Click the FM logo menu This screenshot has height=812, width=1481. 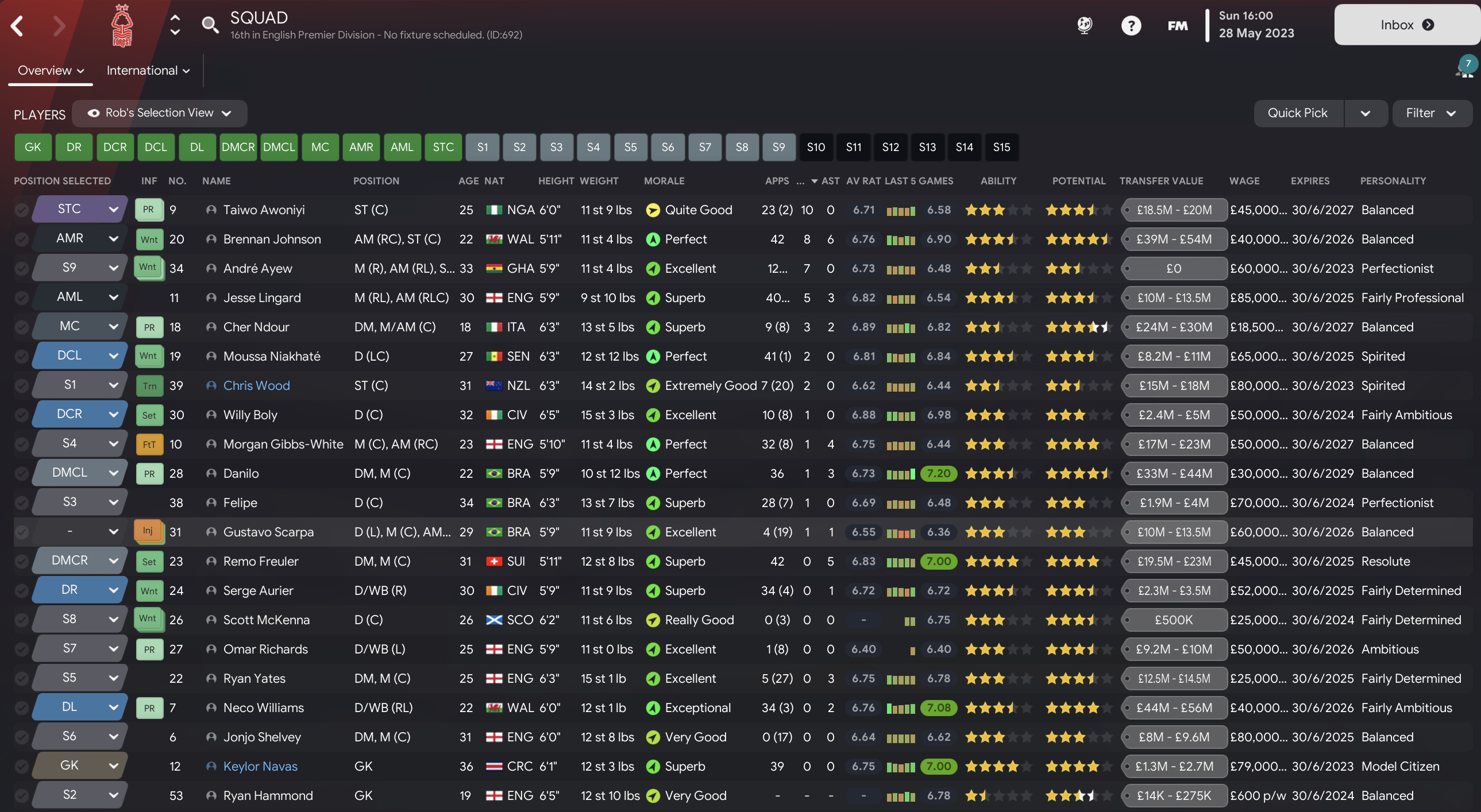[1177, 25]
